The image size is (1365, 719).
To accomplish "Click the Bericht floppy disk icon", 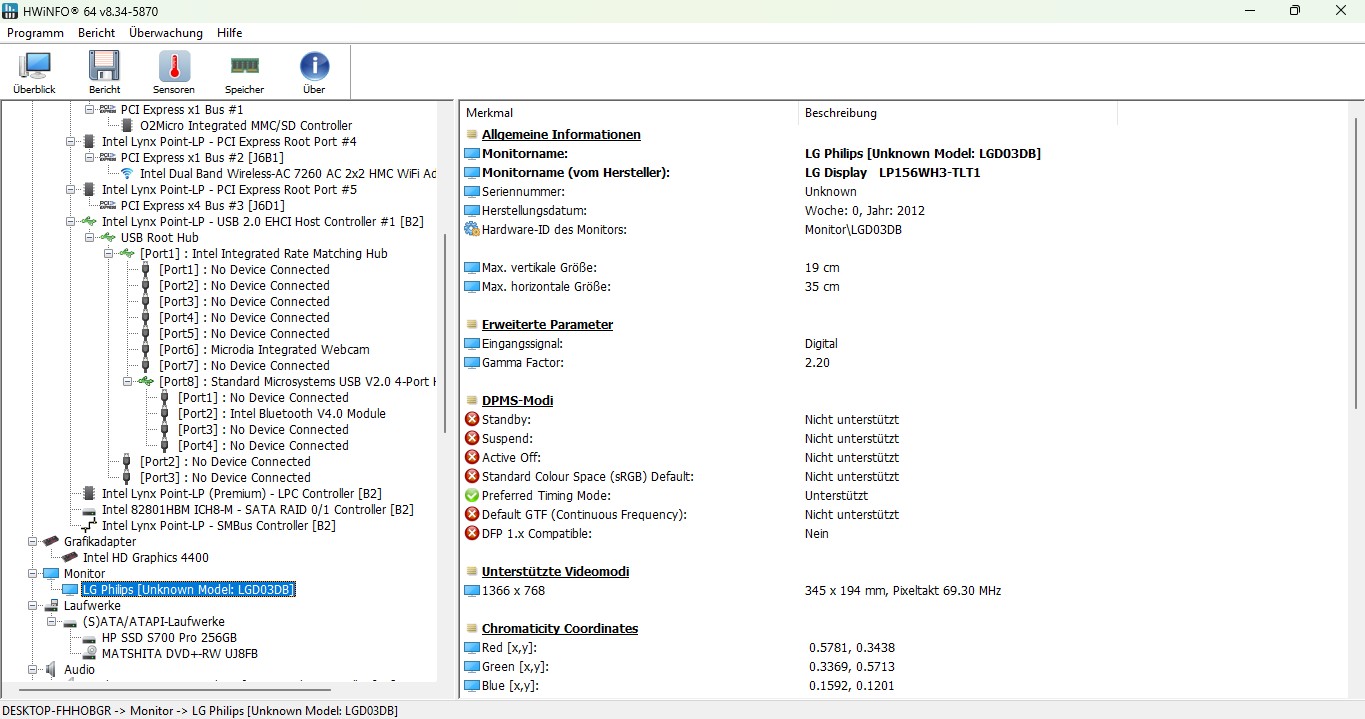I will [104, 72].
